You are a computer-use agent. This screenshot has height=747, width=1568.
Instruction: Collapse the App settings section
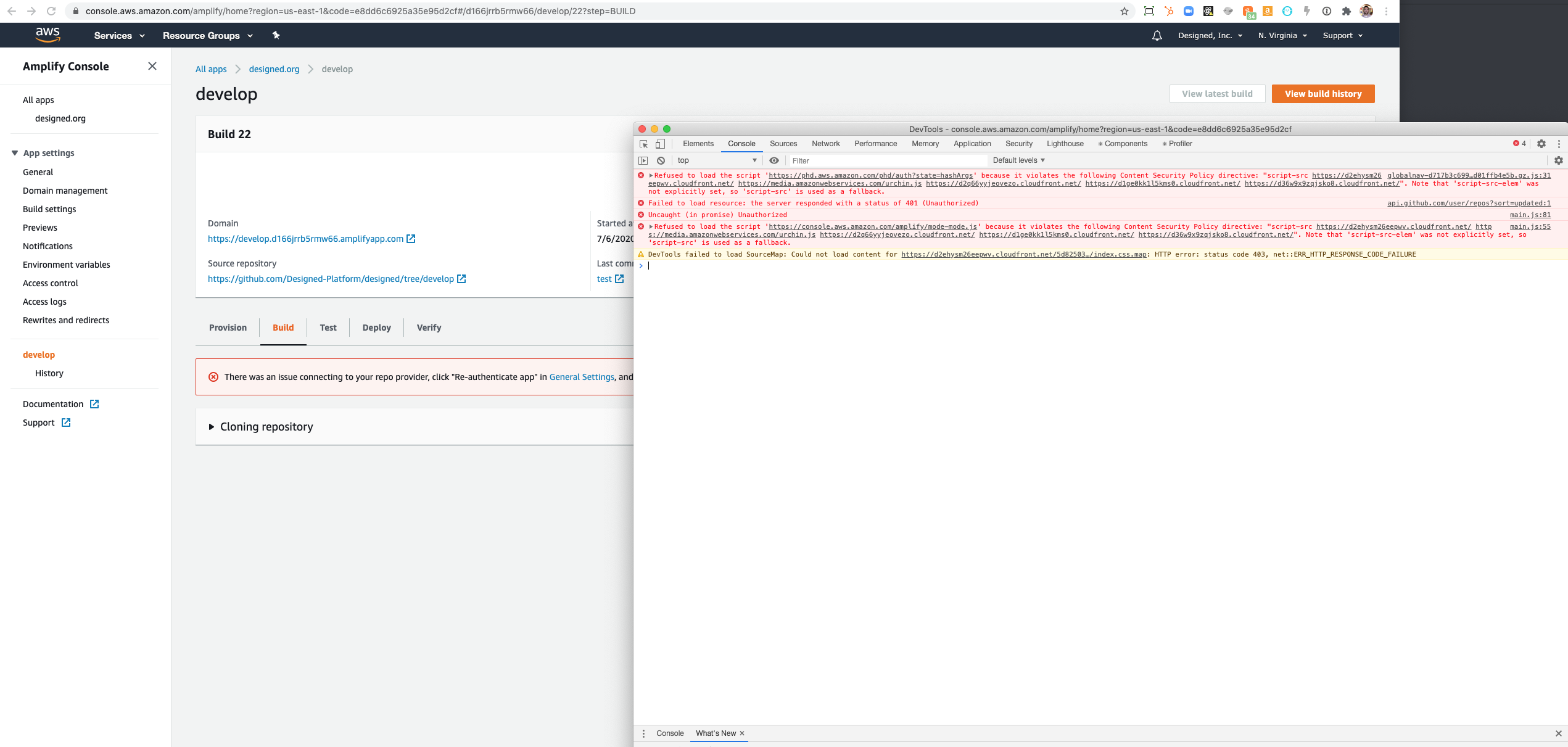tap(15, 153)
